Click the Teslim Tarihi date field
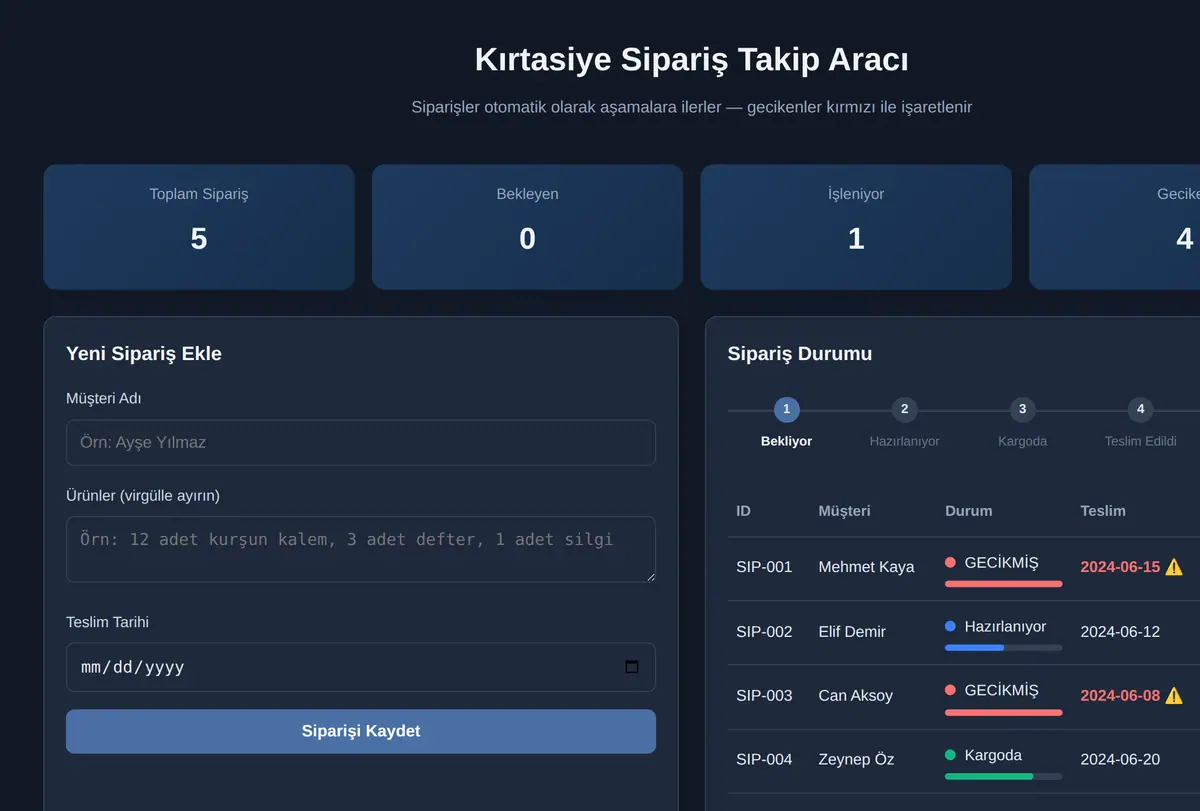Screen dimensions: 1200x811 (x=361, y=667)
